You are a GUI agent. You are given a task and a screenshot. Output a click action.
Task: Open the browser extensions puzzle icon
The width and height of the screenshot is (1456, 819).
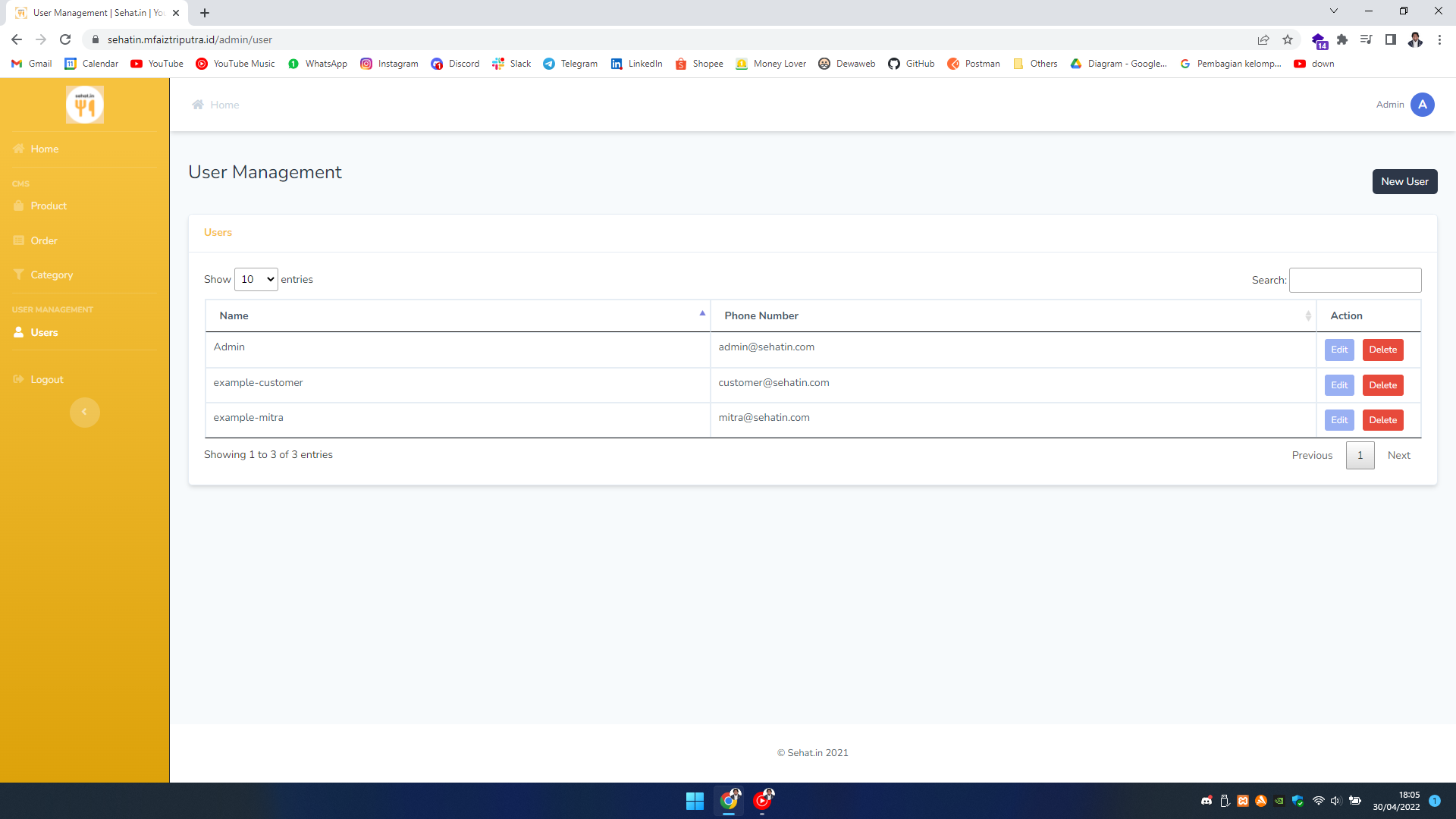pos(1342,39)
